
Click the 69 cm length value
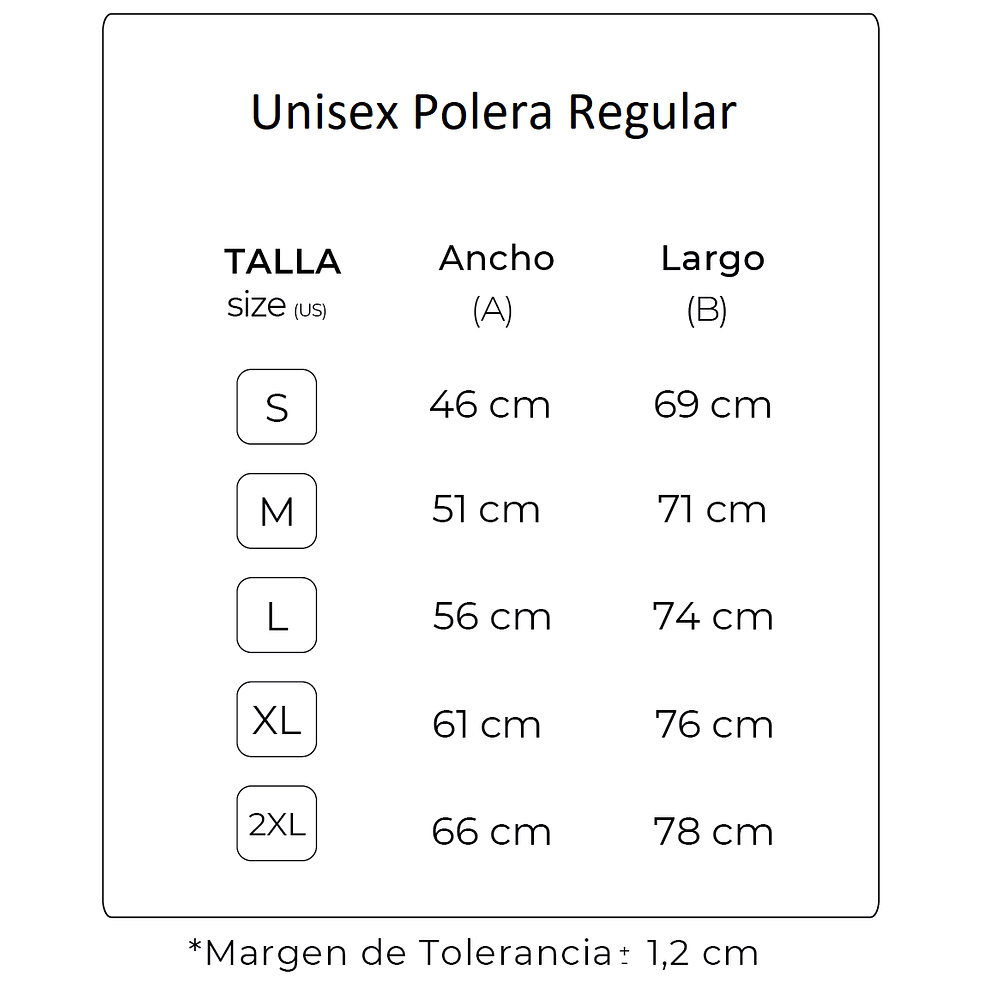[712, 405]
